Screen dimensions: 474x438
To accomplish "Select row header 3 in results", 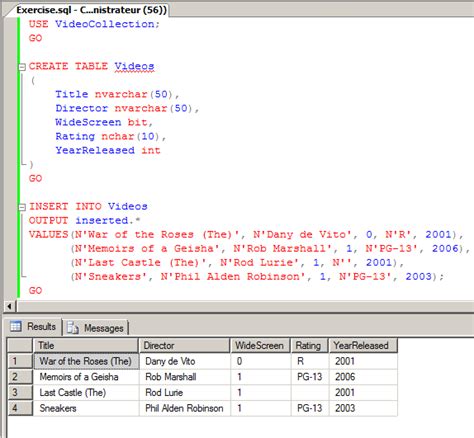I will [20, 392].
